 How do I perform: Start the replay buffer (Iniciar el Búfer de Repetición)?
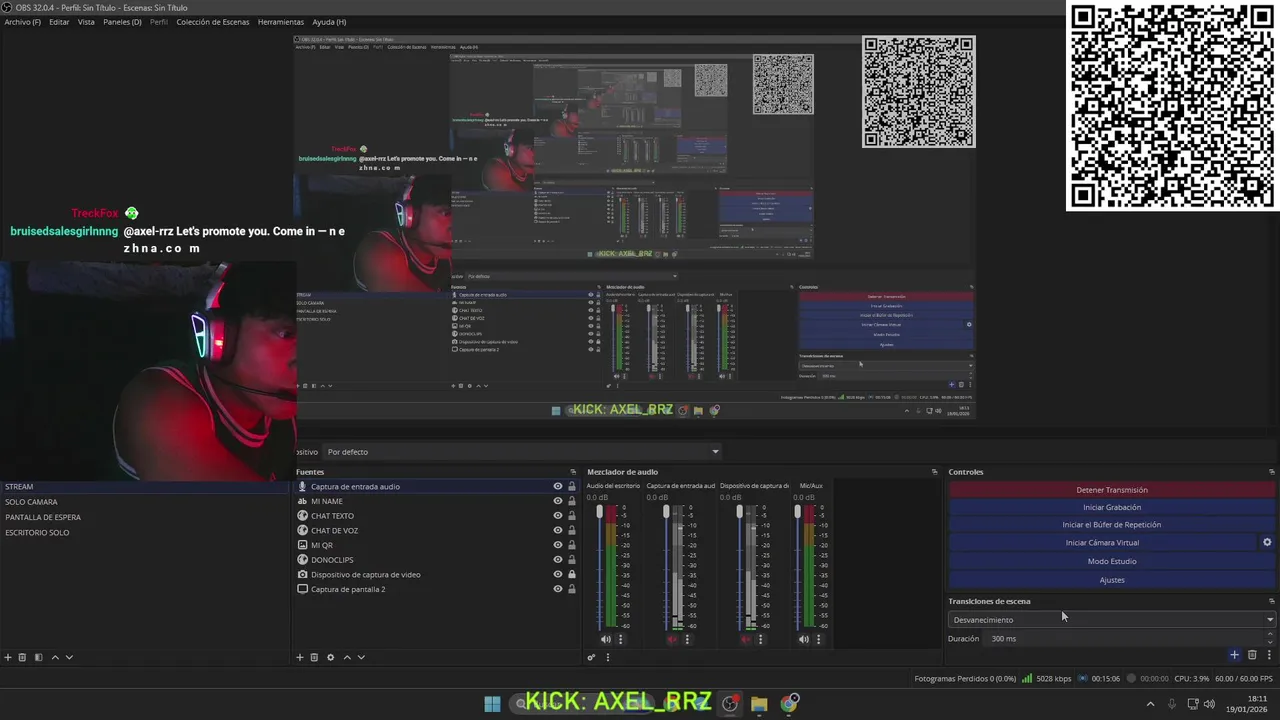pyautogui.click(x=1112, y=524)
